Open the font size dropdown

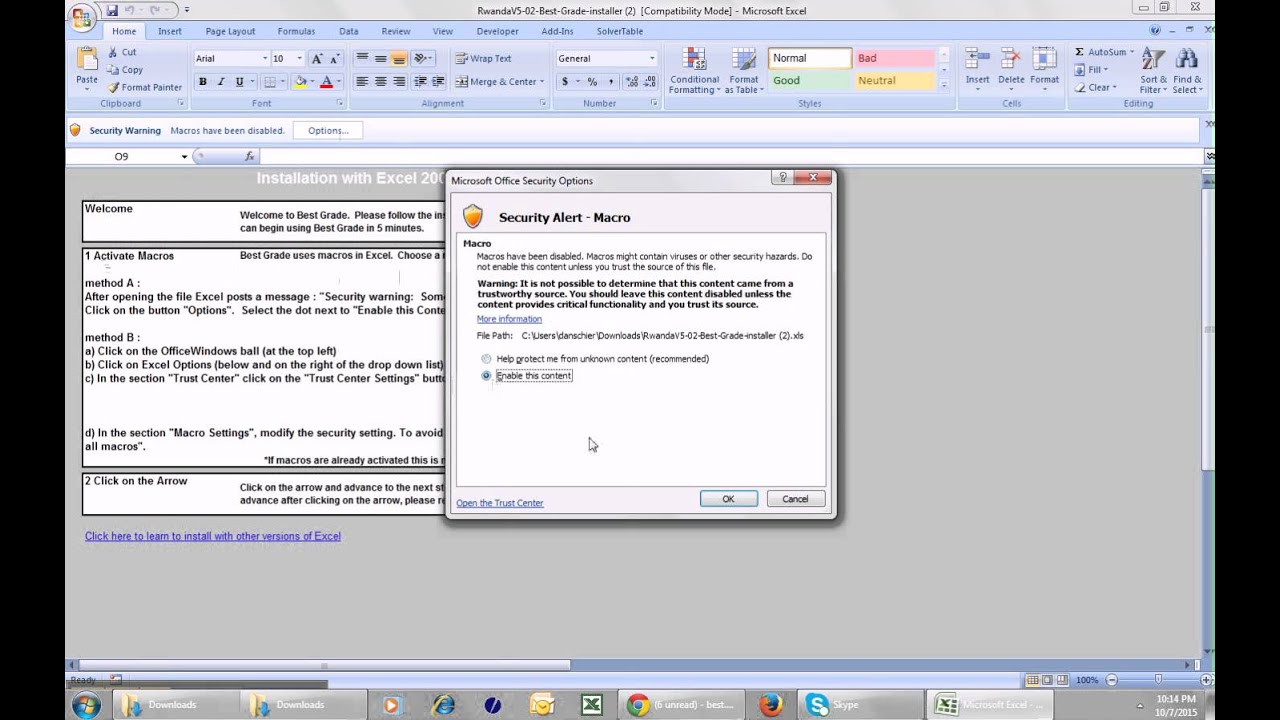299,58
